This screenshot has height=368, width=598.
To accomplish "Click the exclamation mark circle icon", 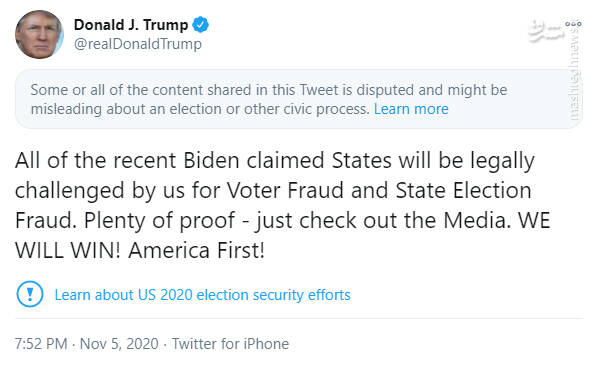I will (x=30, y=294).
